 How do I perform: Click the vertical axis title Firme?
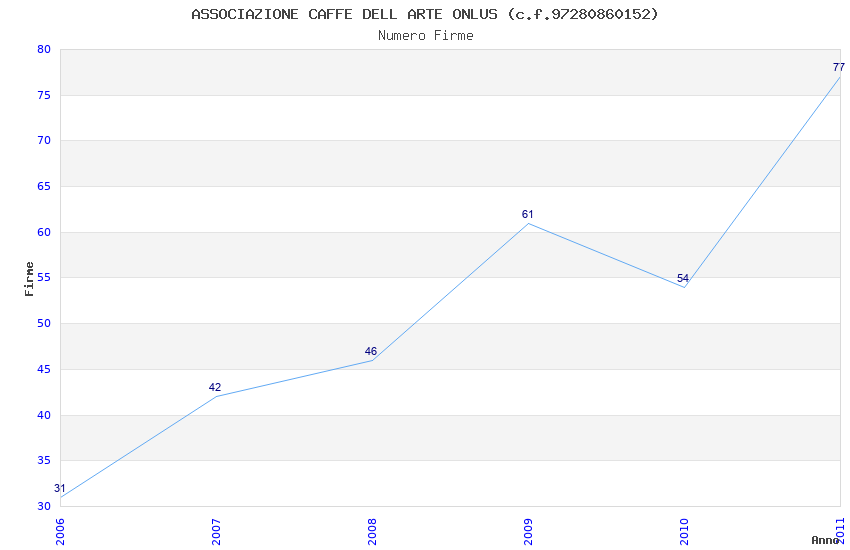tap(29, 279)
